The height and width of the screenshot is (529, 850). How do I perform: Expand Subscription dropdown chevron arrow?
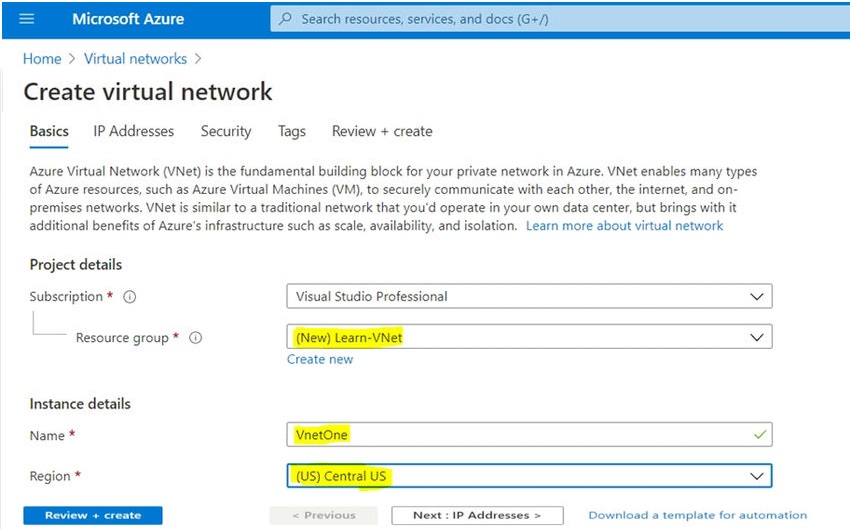pos(757,296)
